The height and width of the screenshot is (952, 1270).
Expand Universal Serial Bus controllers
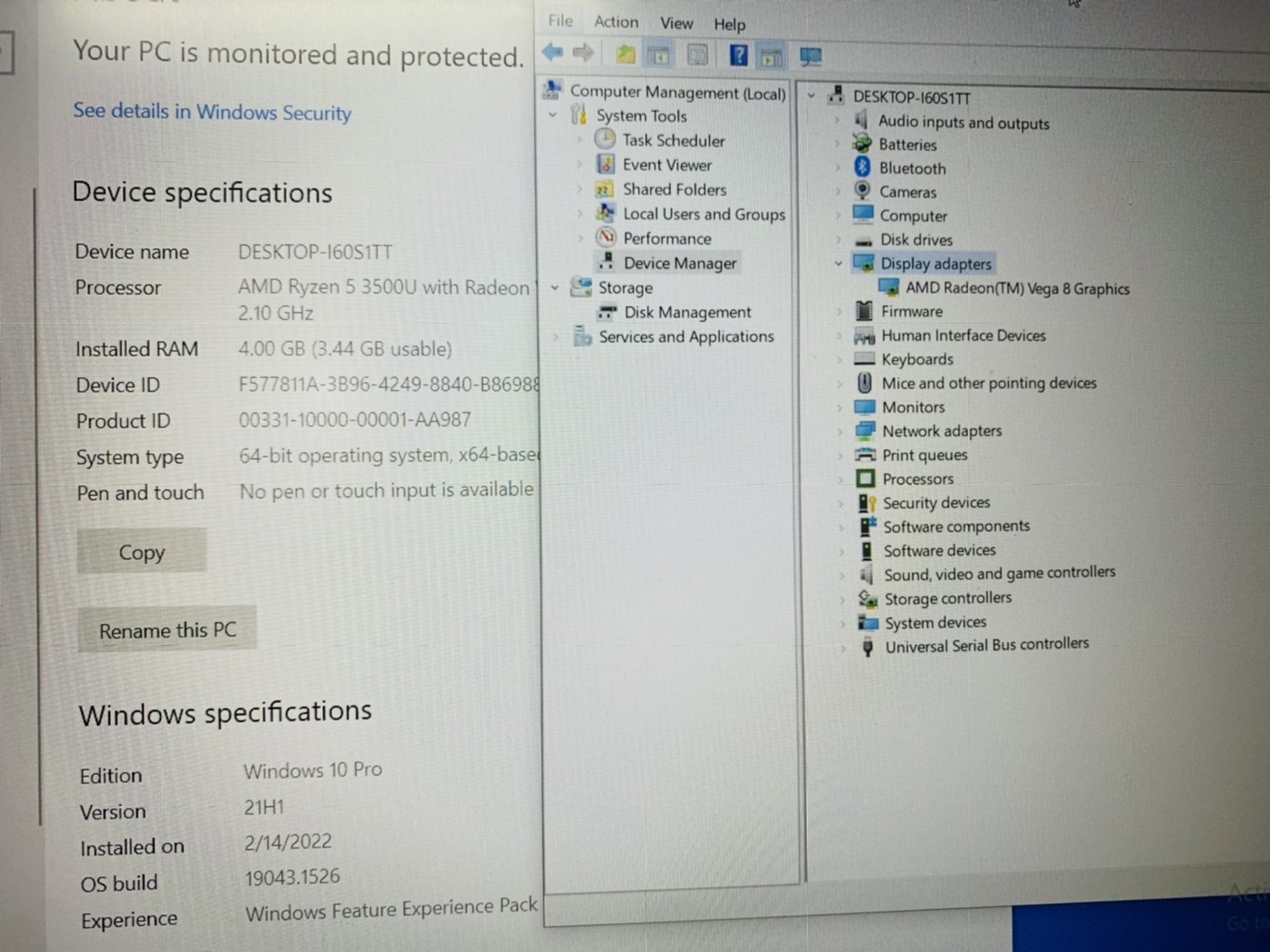[844, 647]
